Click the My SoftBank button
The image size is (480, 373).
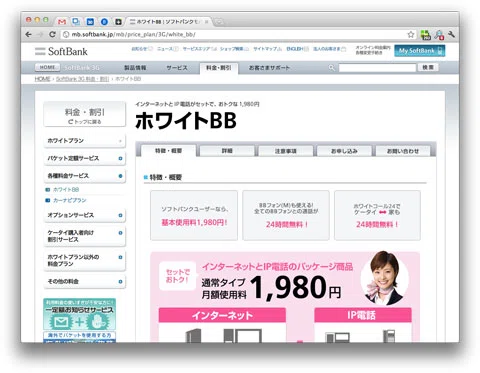(x=419, y=51)
